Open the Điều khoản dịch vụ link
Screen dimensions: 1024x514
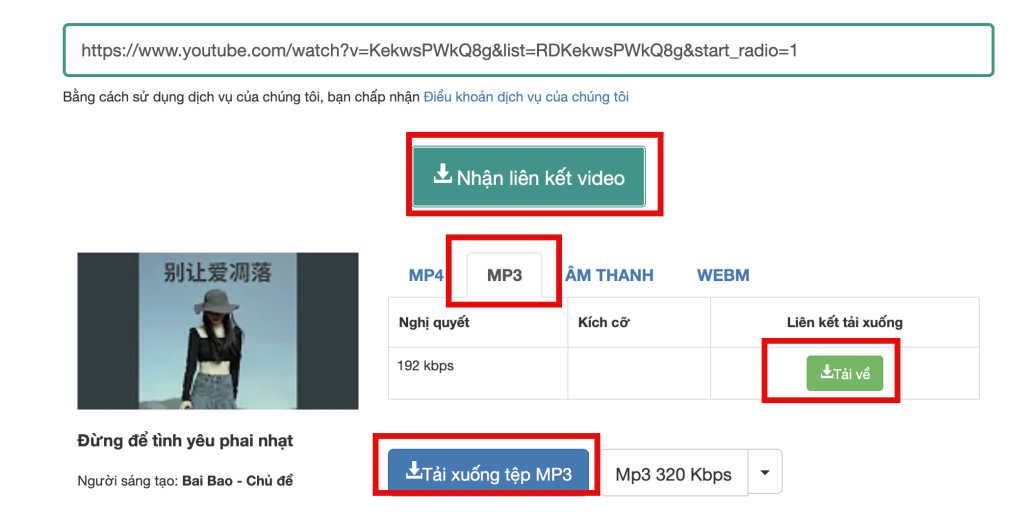click(526, 97)
